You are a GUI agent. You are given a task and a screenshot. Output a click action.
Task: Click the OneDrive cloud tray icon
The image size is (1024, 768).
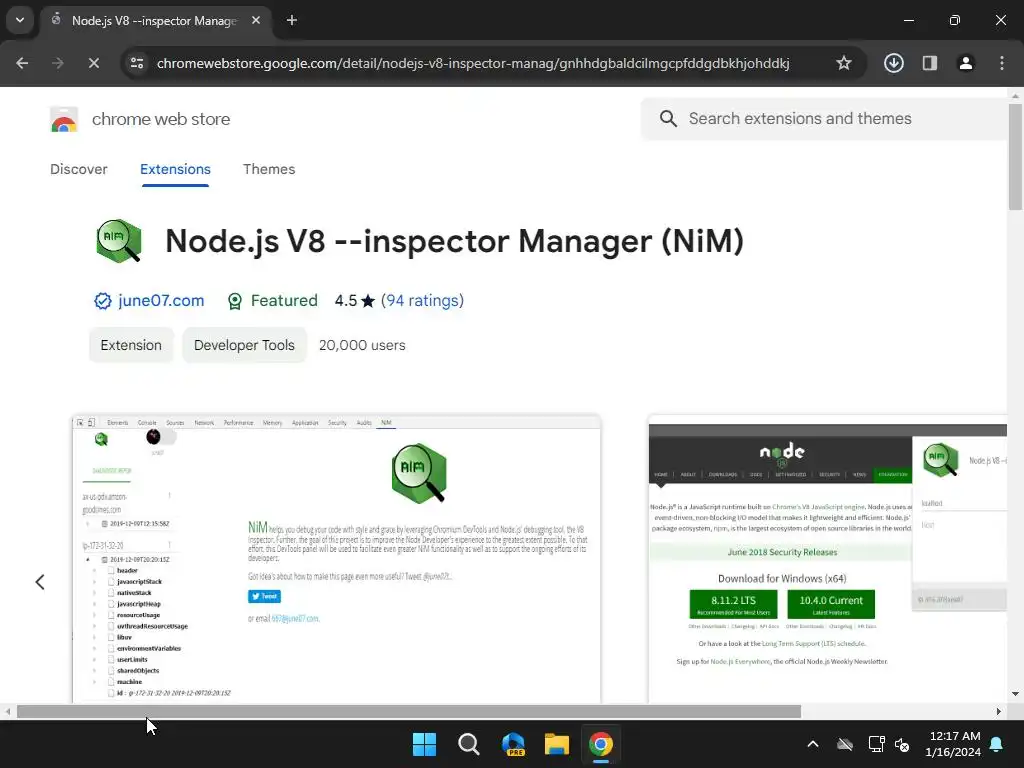(x=845, y=744)
